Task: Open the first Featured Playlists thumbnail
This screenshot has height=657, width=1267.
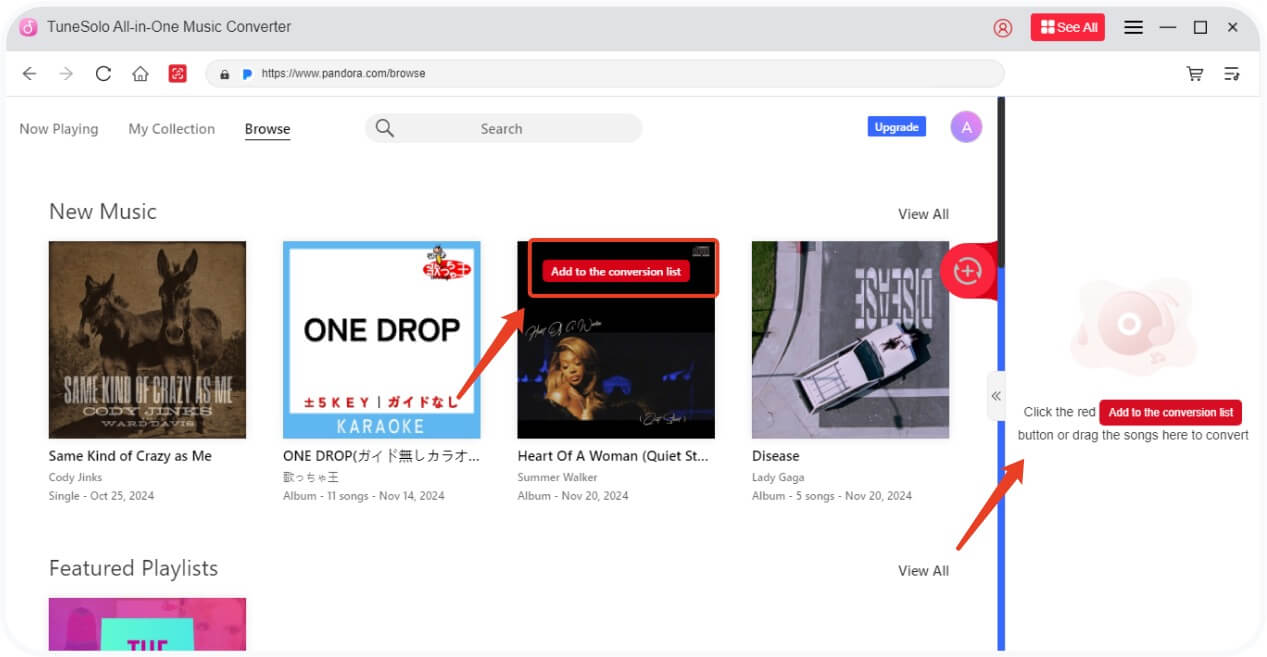Action: coord(147,624)
